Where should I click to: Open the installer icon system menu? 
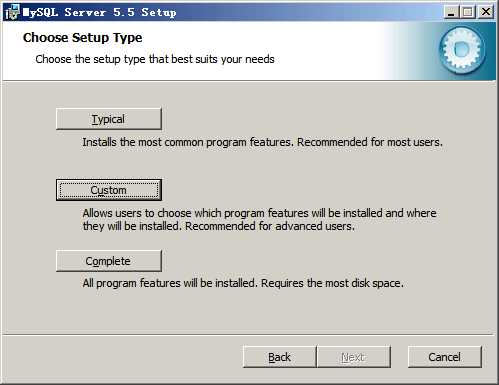tap(12, 12)
